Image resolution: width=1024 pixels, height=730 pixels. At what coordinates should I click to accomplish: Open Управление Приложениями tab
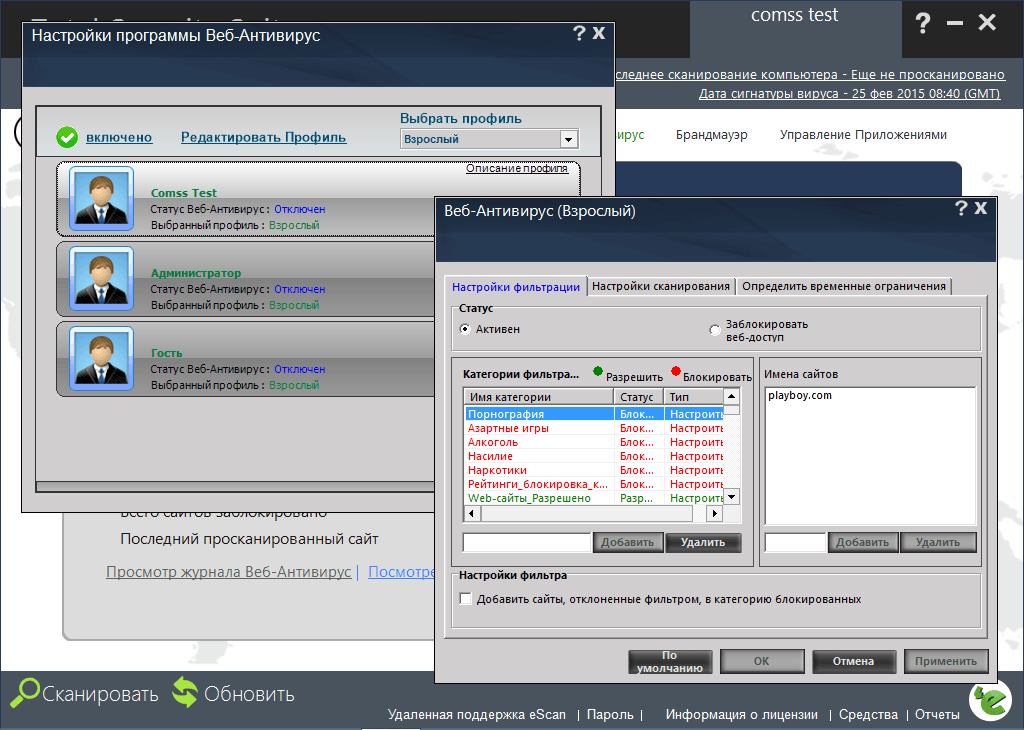coord(863,135)
